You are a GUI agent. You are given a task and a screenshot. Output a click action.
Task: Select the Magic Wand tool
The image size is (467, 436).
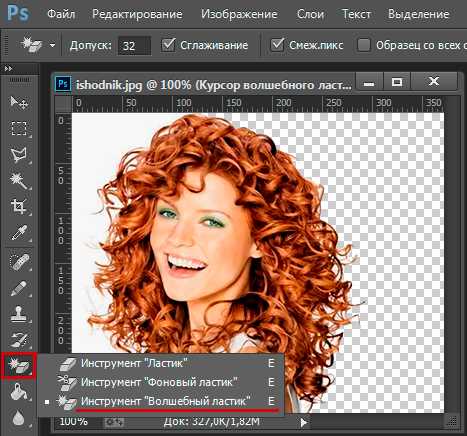19,181
